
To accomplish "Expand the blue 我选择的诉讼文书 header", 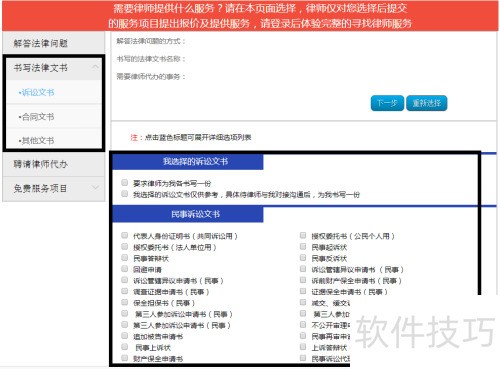I will (x=188, y=162).
